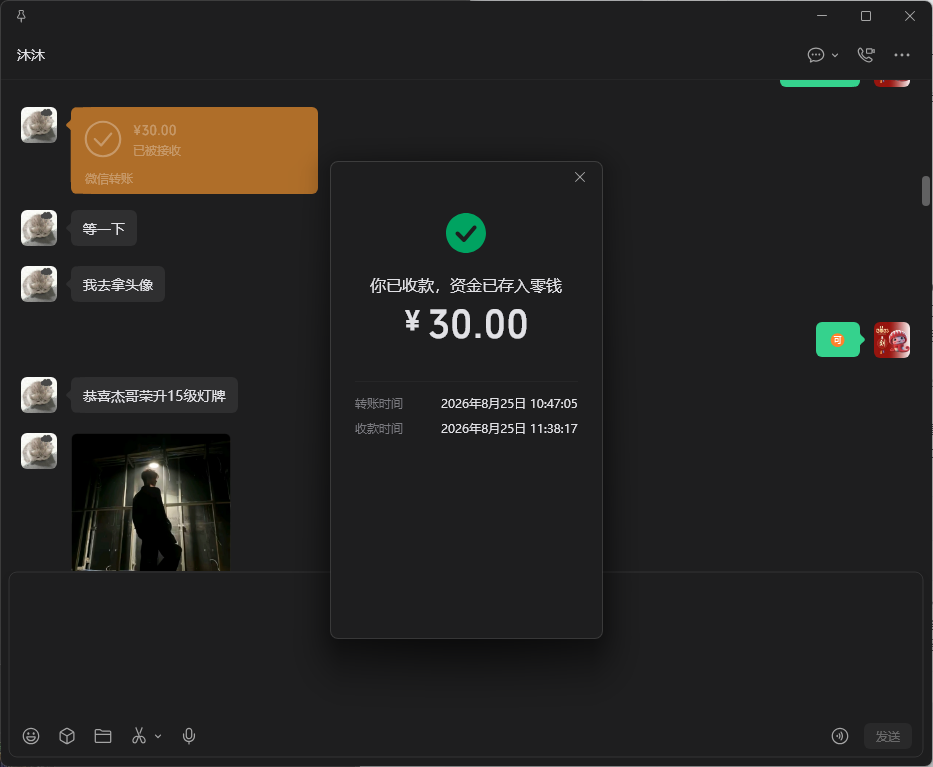Click the message 等一下
This screenshot has width=933, height=767.
[x=104, y=228]
